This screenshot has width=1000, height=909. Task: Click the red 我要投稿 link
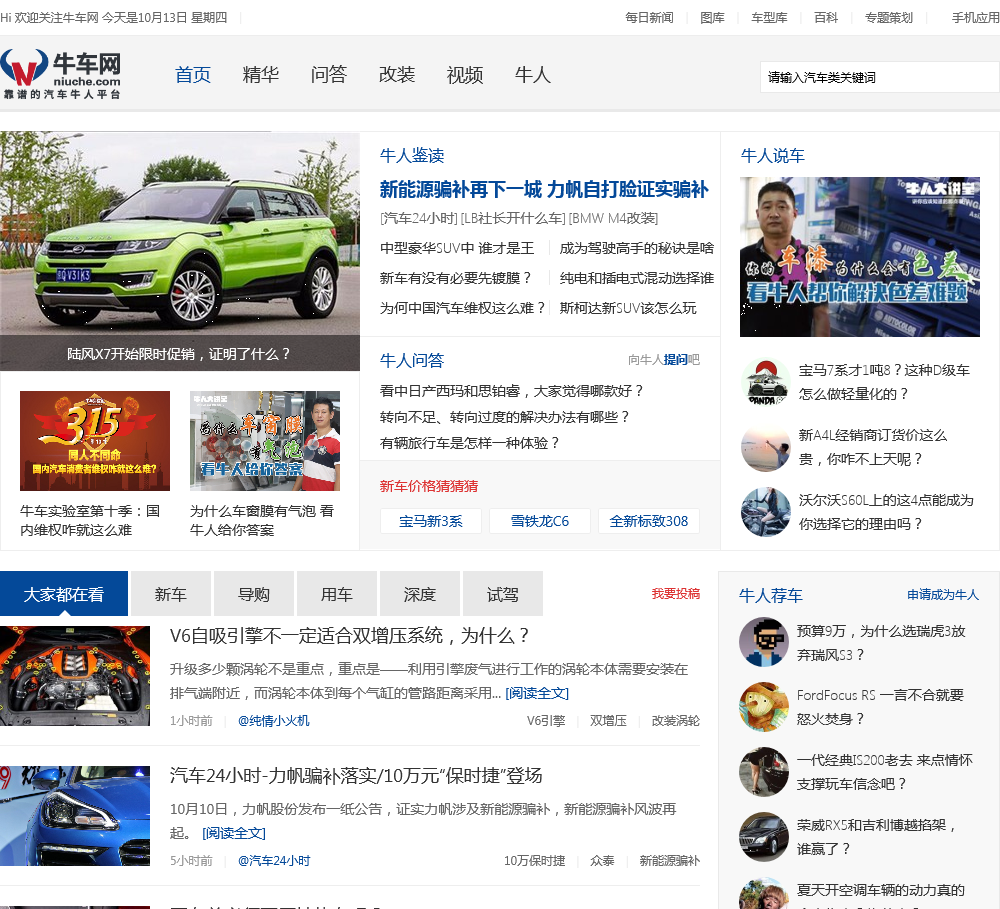tap(675, 594)
